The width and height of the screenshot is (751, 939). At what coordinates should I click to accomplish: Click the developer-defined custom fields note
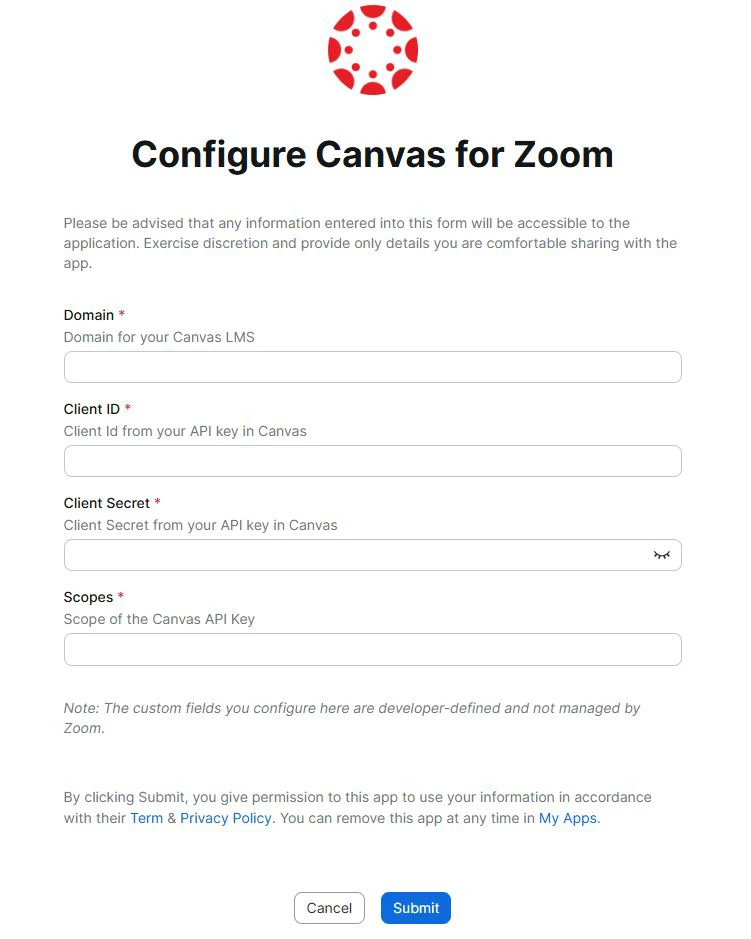click(x=352, y=718)
